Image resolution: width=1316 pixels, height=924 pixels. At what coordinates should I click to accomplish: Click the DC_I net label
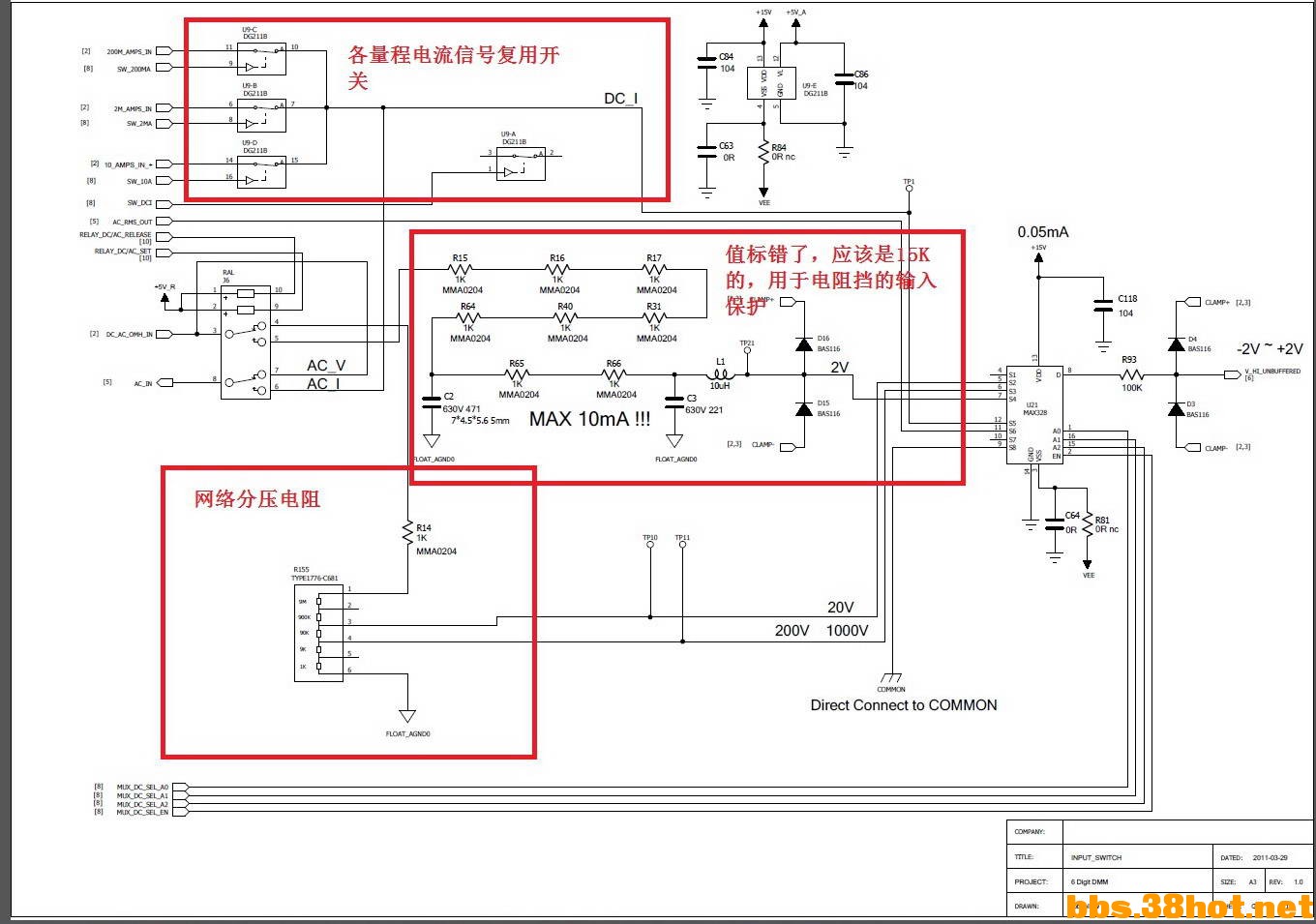tap(621, 99)
